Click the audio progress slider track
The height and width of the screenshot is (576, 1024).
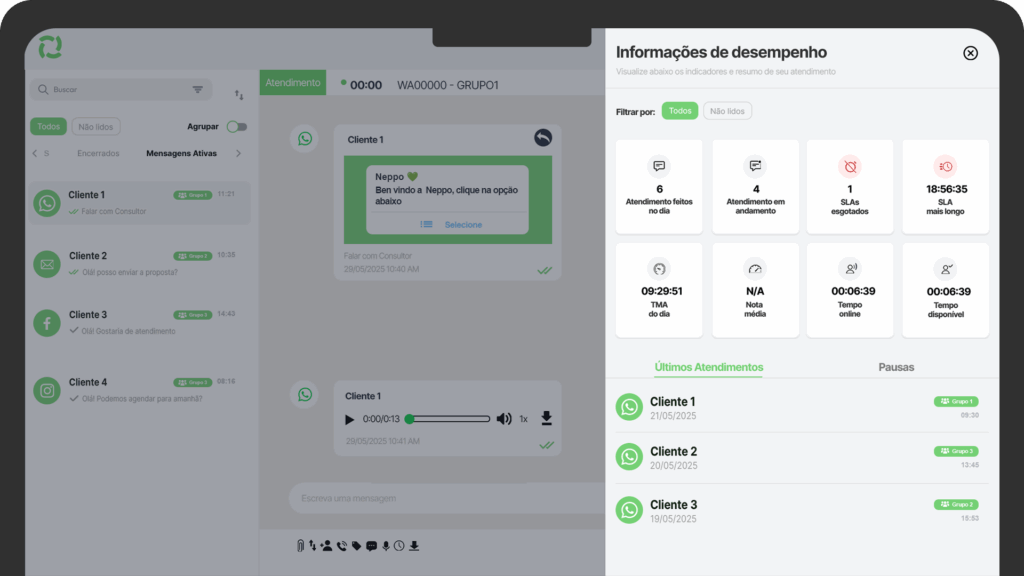pyautogui.click(x=450, y=419)
